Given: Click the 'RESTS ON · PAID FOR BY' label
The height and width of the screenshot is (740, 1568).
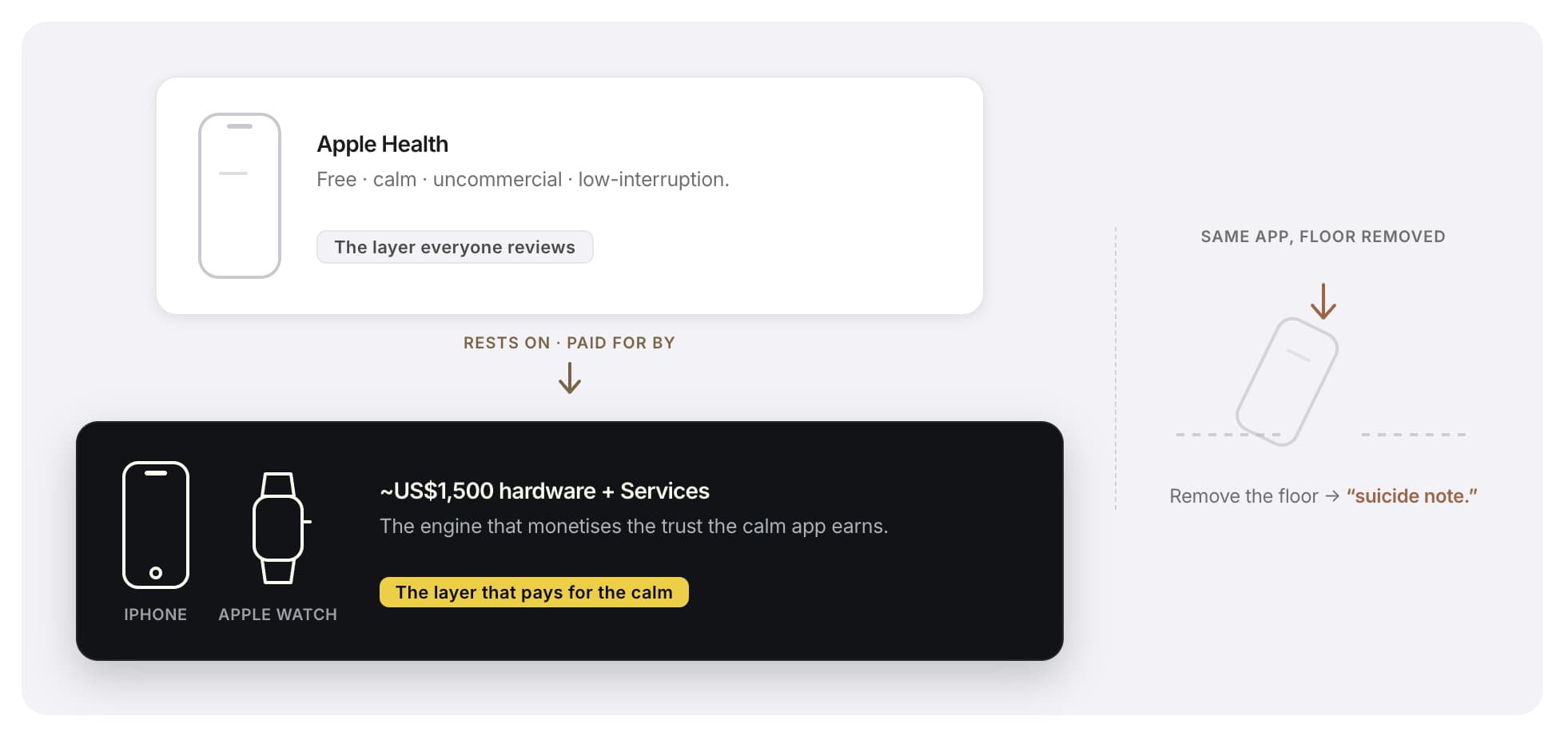Looking at the screenshot, I should [x=569, y=343].
